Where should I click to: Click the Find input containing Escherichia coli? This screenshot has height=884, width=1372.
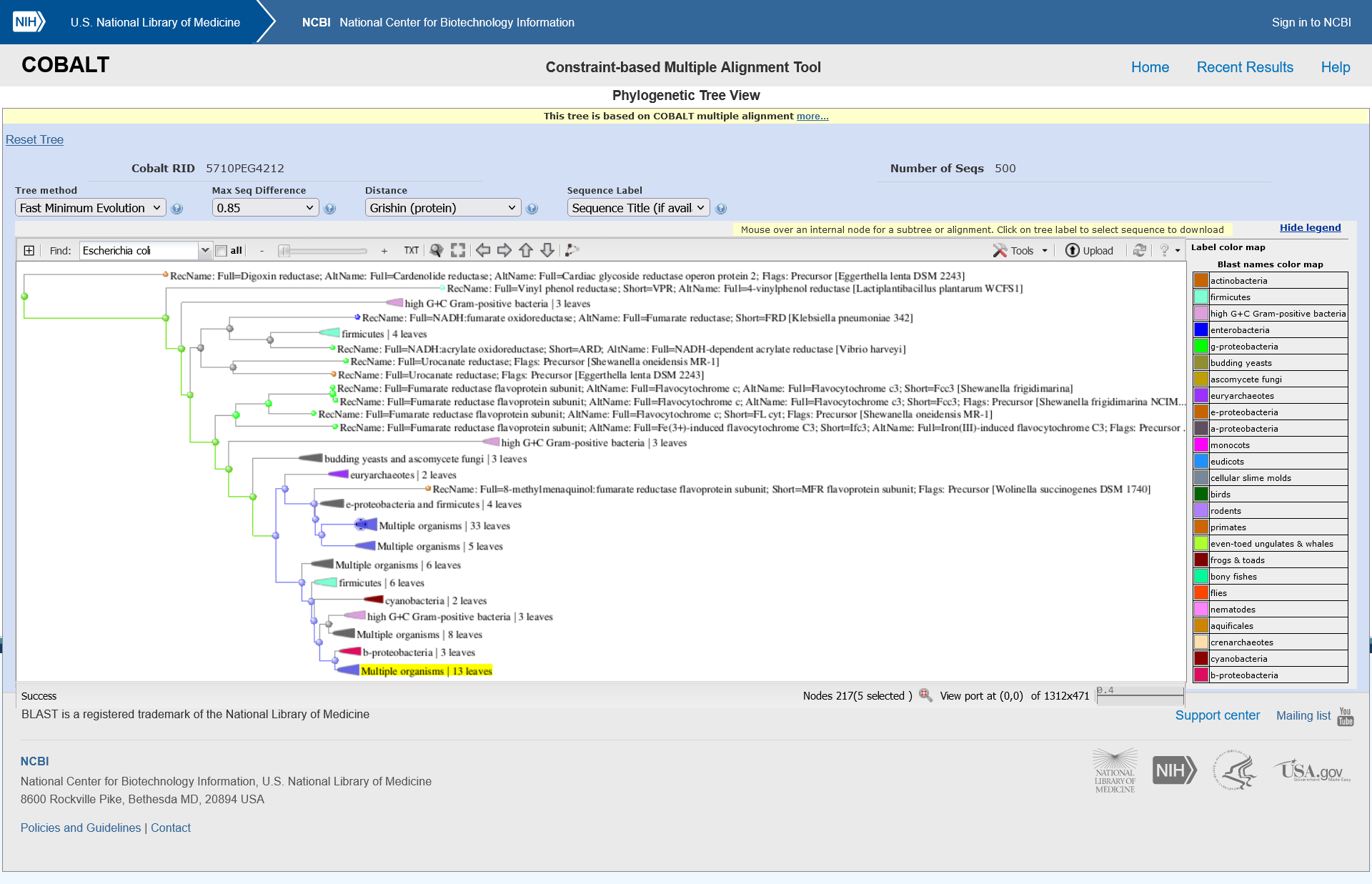click(x=139, y=250)
